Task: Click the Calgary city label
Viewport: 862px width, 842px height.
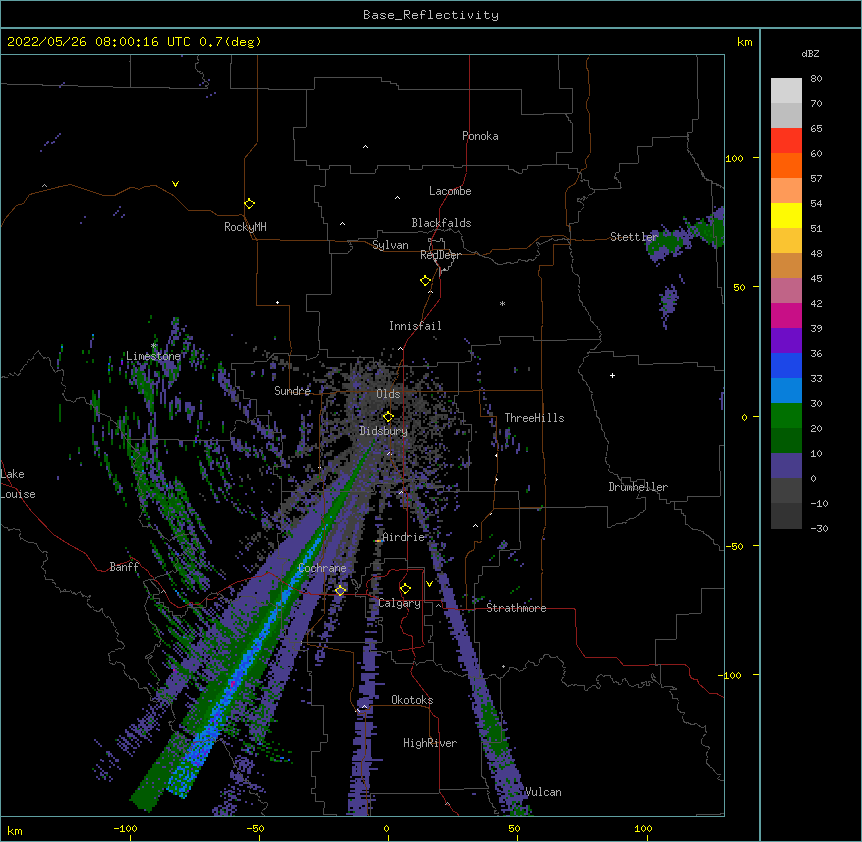Action: pos(399,603)
